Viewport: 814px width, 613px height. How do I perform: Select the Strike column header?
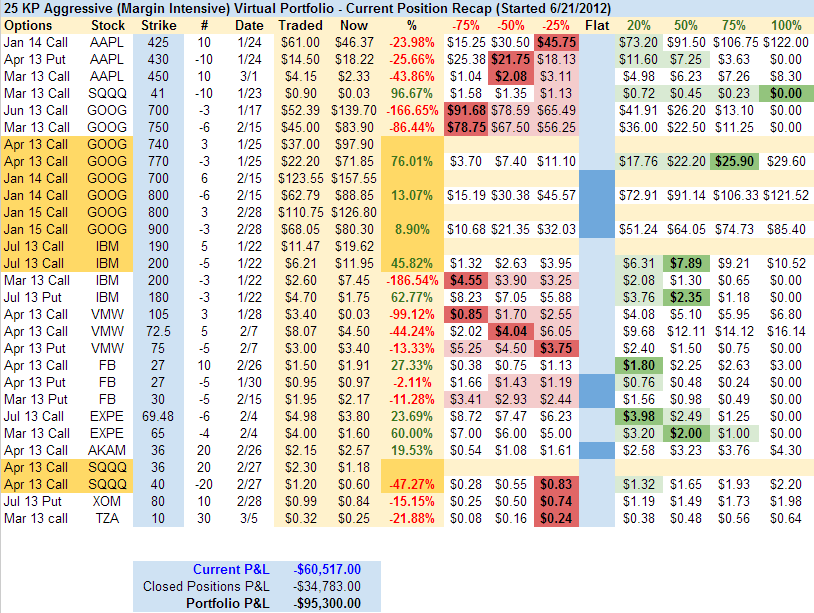[x=160, y=24]
